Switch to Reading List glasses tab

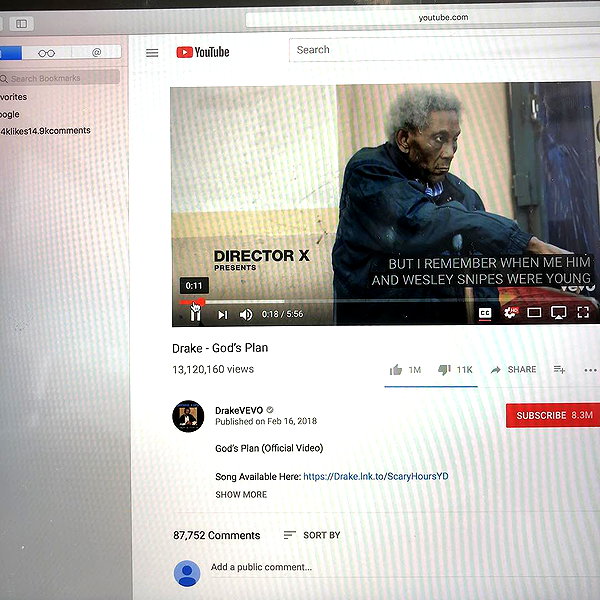coord(46,53)
